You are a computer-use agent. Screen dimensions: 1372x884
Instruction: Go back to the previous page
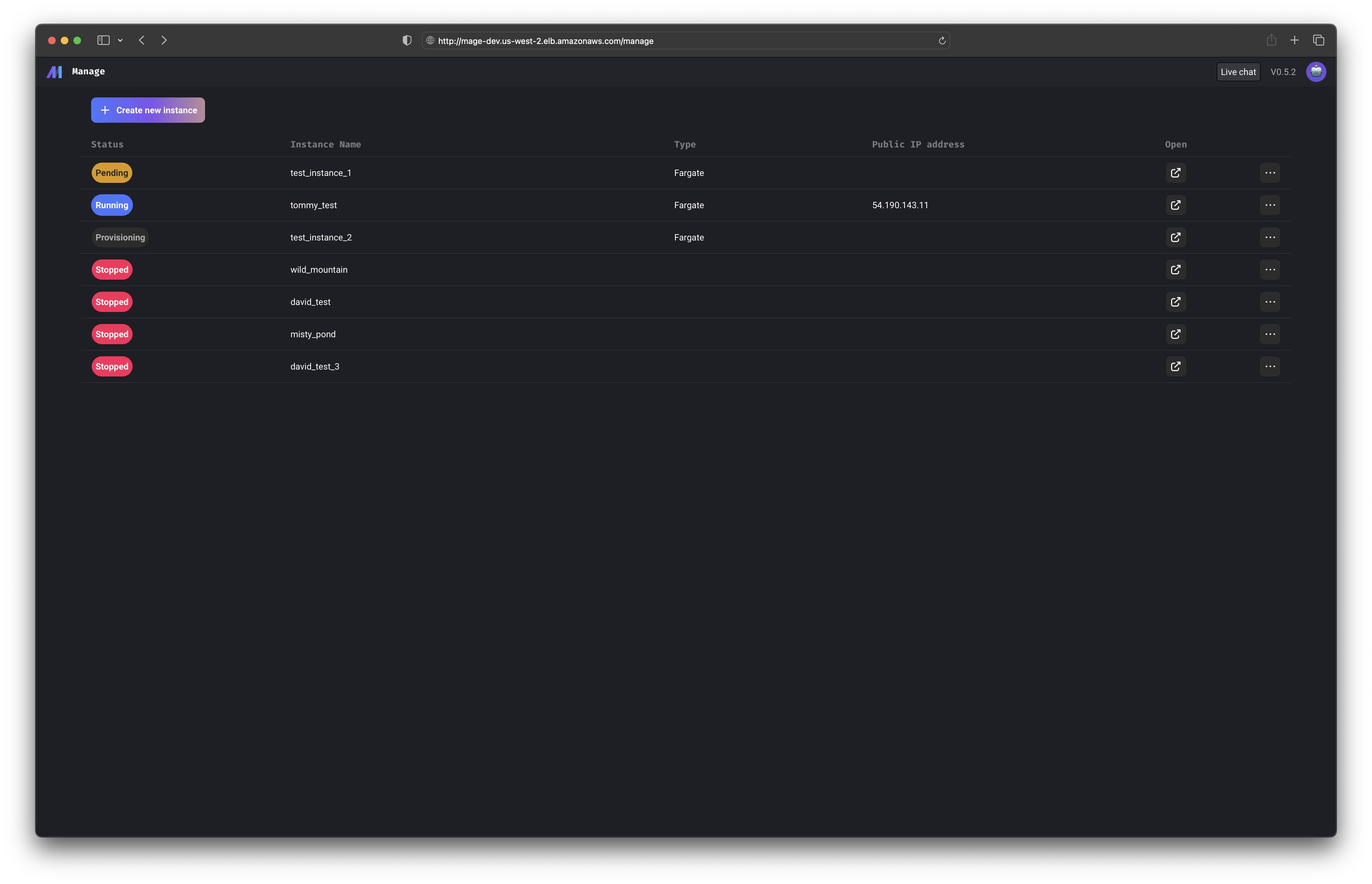[142, 40]
